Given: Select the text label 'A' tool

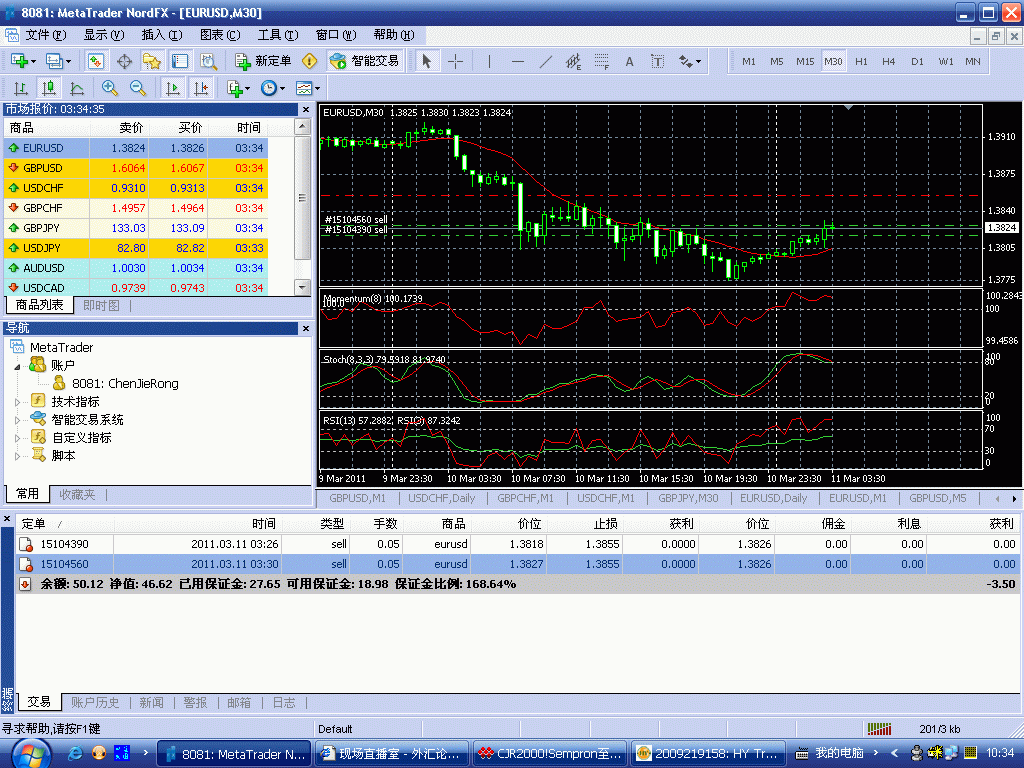Looking at the screenshot, I should pos(630,61).
